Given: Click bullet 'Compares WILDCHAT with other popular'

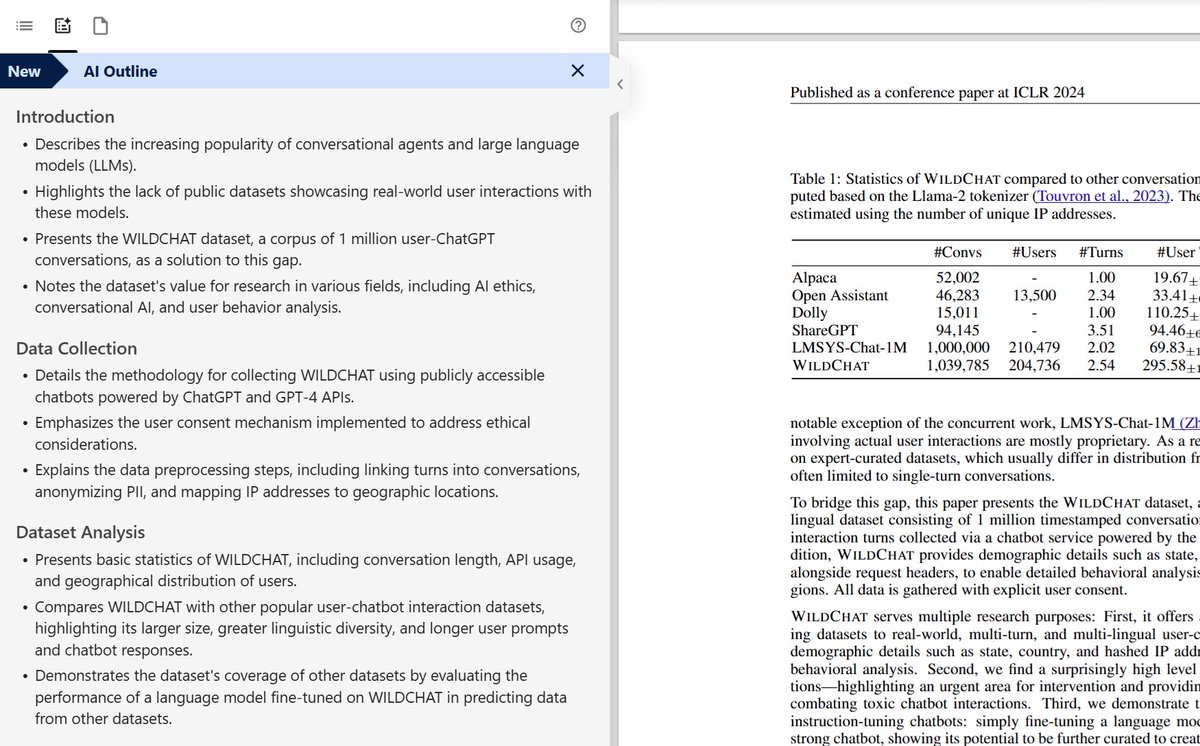Looking at the screenshot, I should coord(302,628).
